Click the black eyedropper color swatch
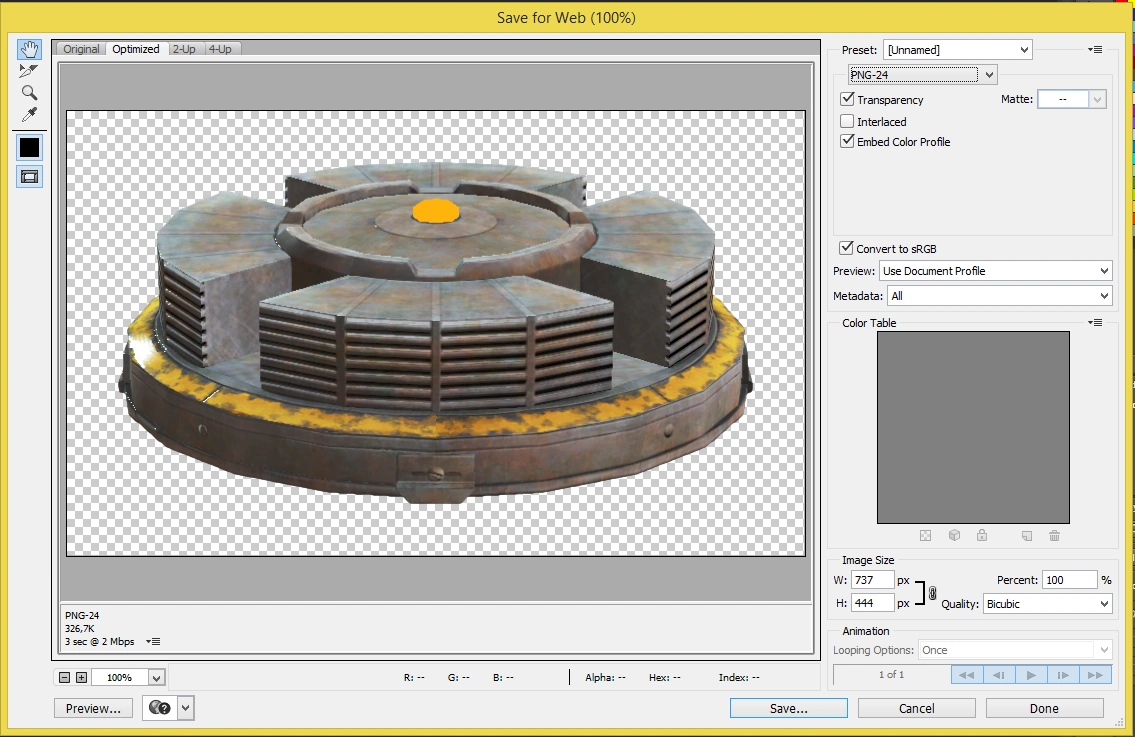This screenshot has width=1135, height=737. [29, 147]
